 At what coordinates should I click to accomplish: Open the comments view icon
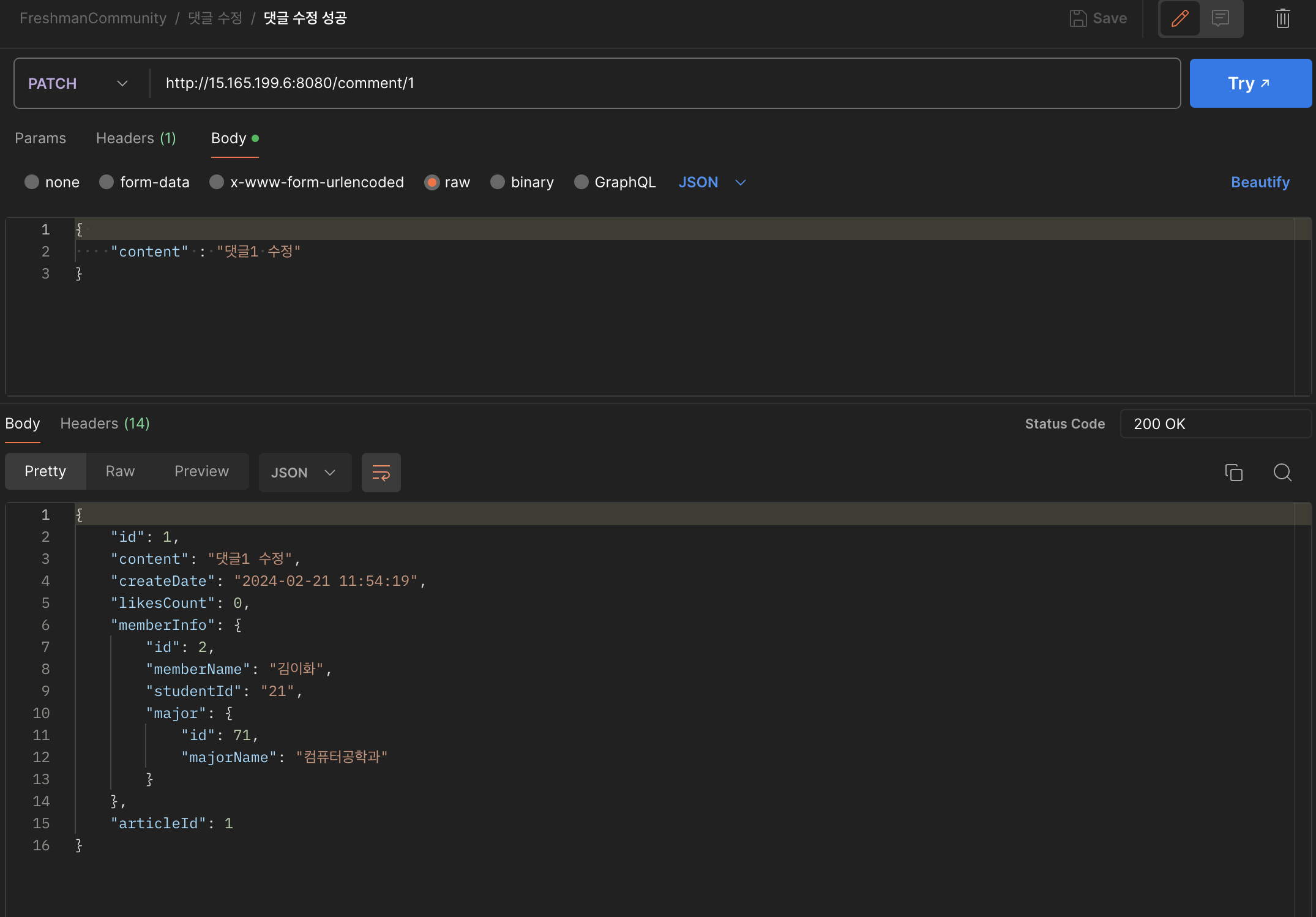1220,19
